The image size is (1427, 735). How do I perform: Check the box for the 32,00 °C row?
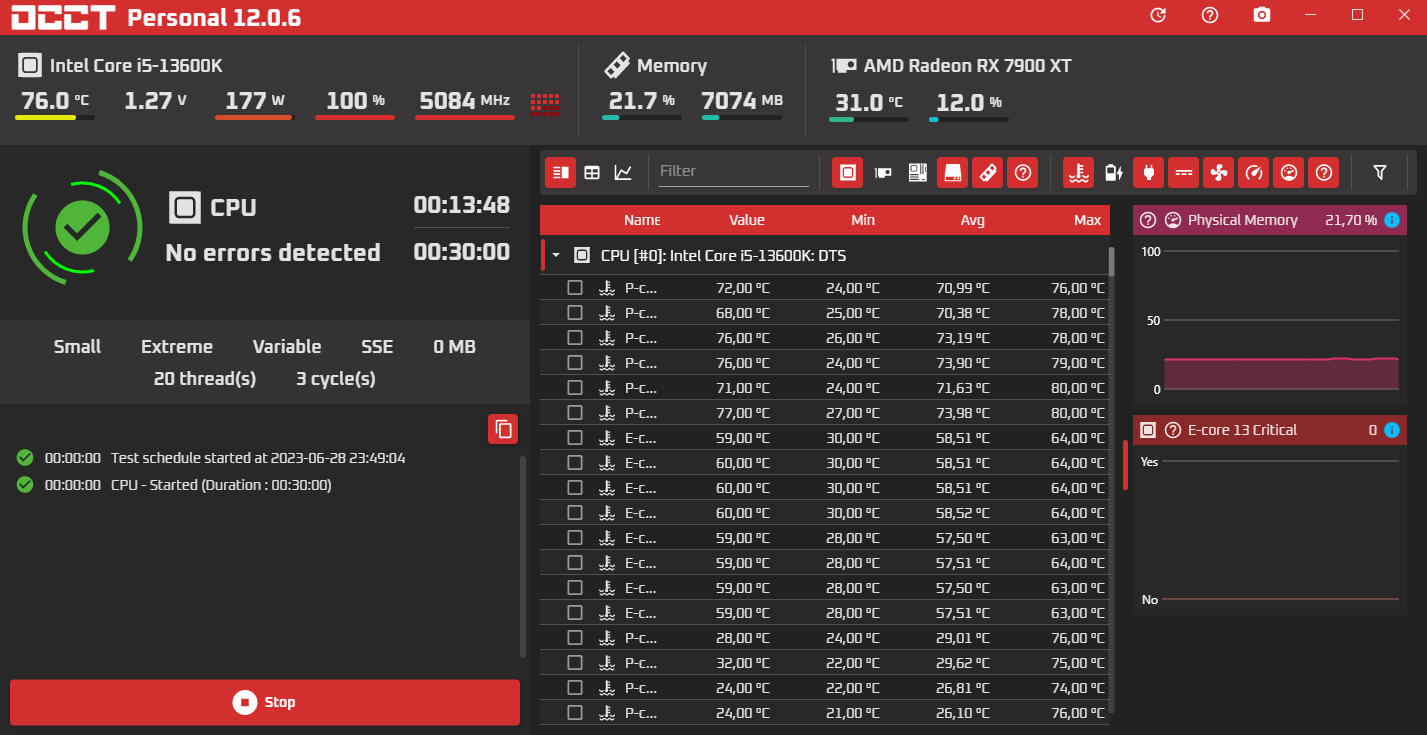coord(575,663)
